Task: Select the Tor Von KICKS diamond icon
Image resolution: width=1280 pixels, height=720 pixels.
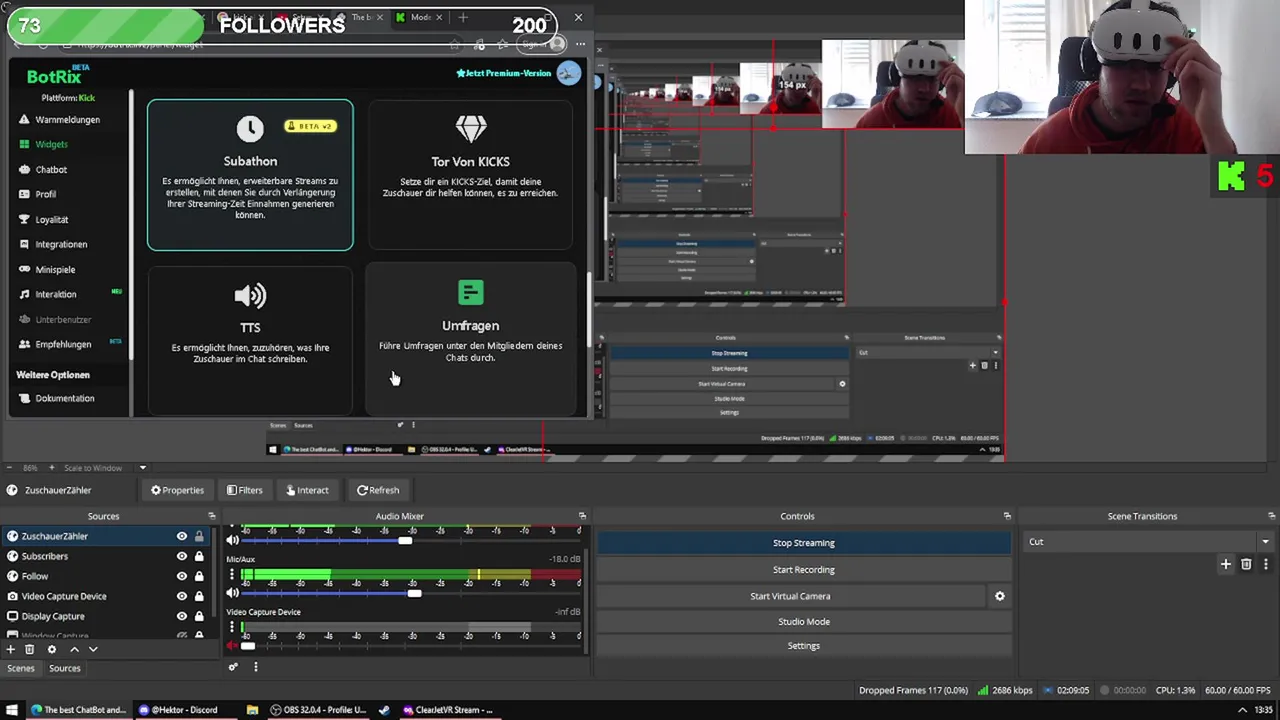Action: coord(470,128)
